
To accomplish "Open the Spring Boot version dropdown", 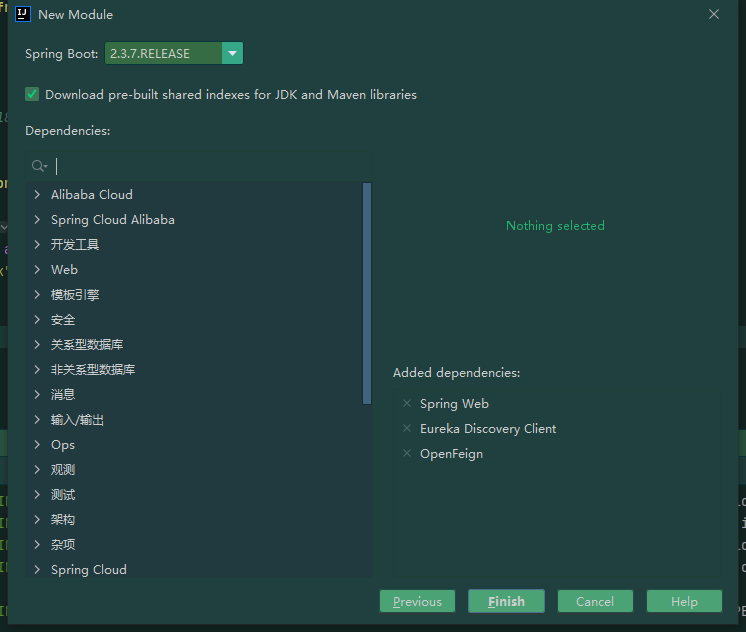I will point(232,53).
